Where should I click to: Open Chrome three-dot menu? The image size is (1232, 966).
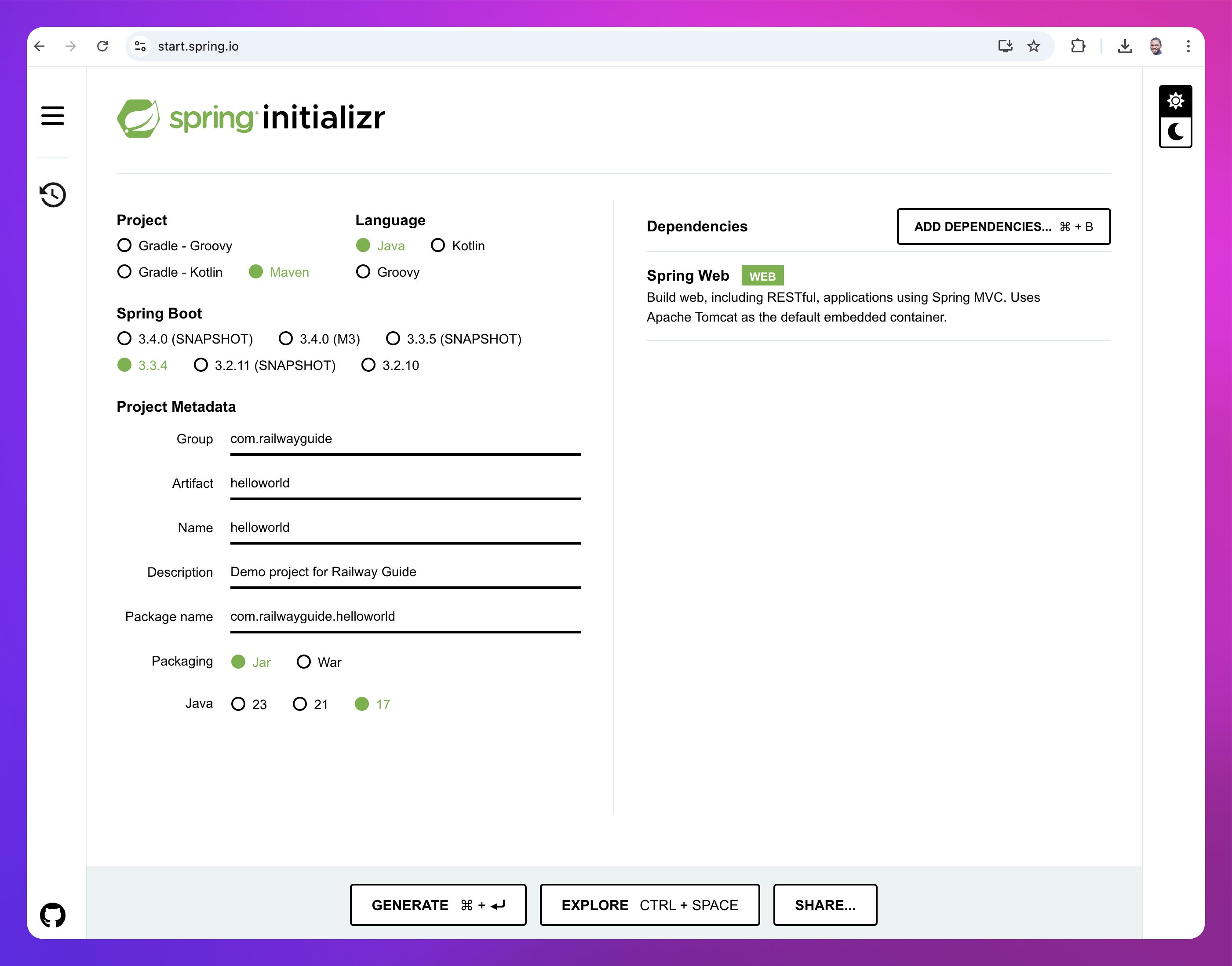point(1188,46)
